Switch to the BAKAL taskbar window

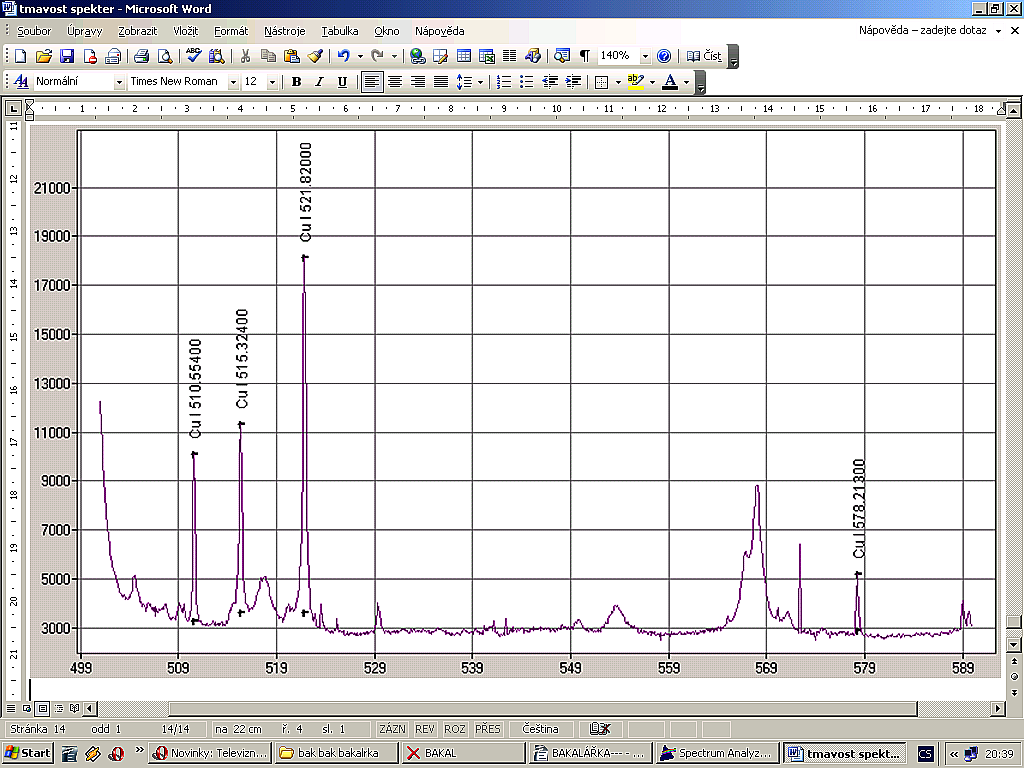(x=464, y=753)
